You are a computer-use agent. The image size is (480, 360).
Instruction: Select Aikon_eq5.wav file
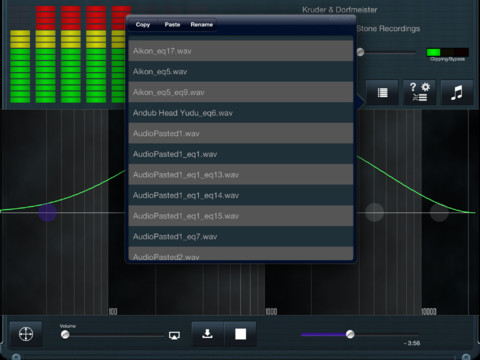click(241, 72)
